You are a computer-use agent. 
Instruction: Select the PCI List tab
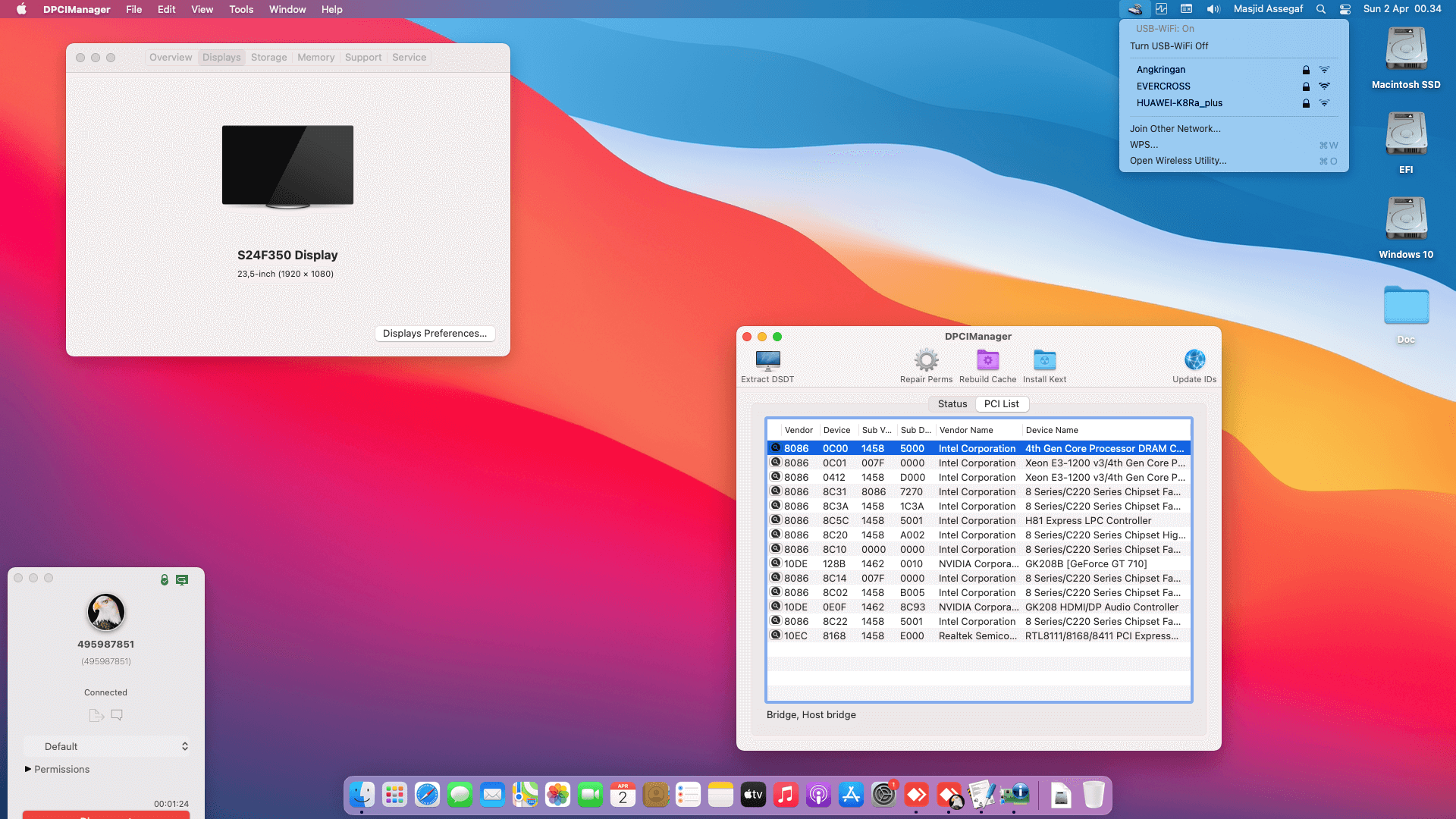pos(1001,404)
